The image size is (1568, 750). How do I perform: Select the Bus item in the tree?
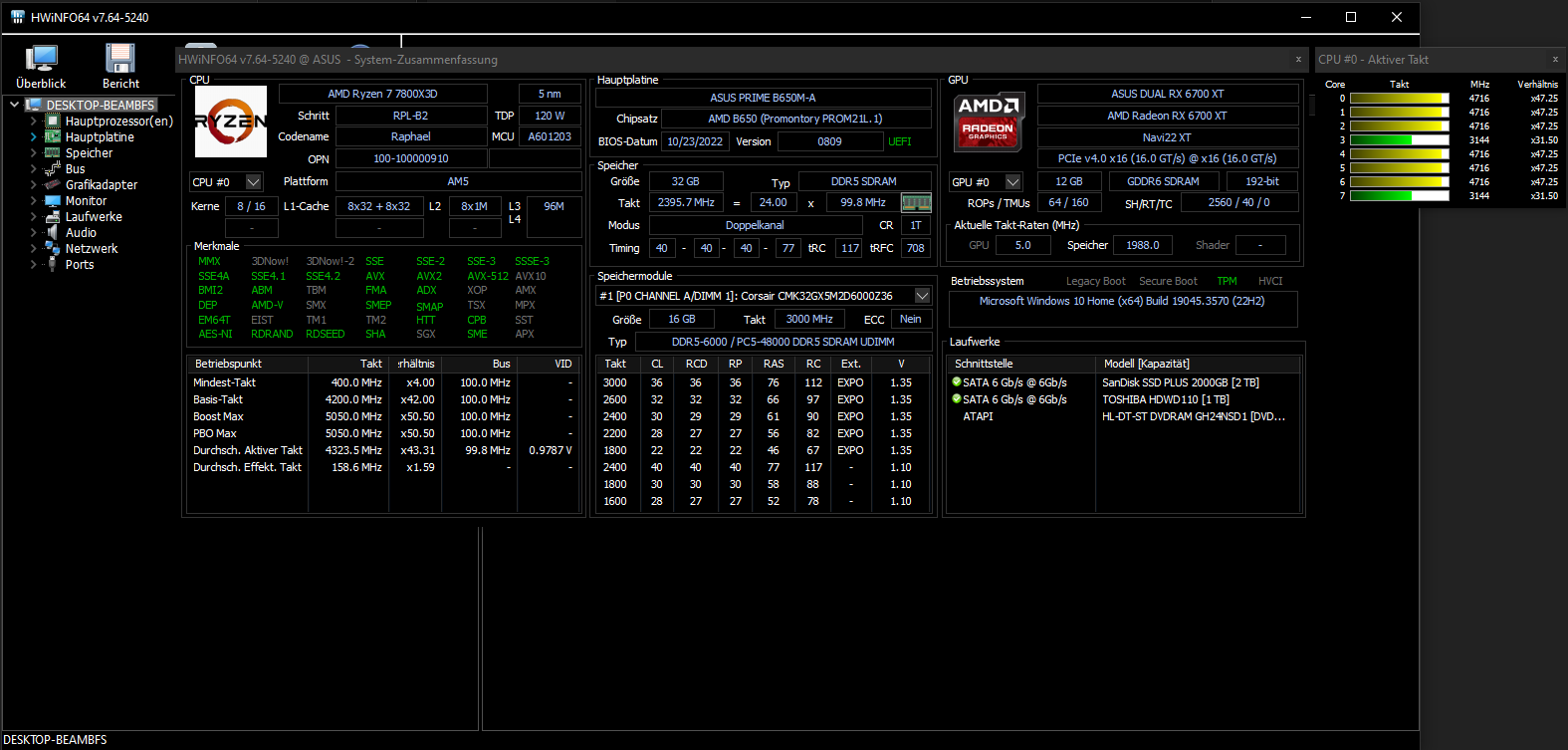click(x=76, y=169)
